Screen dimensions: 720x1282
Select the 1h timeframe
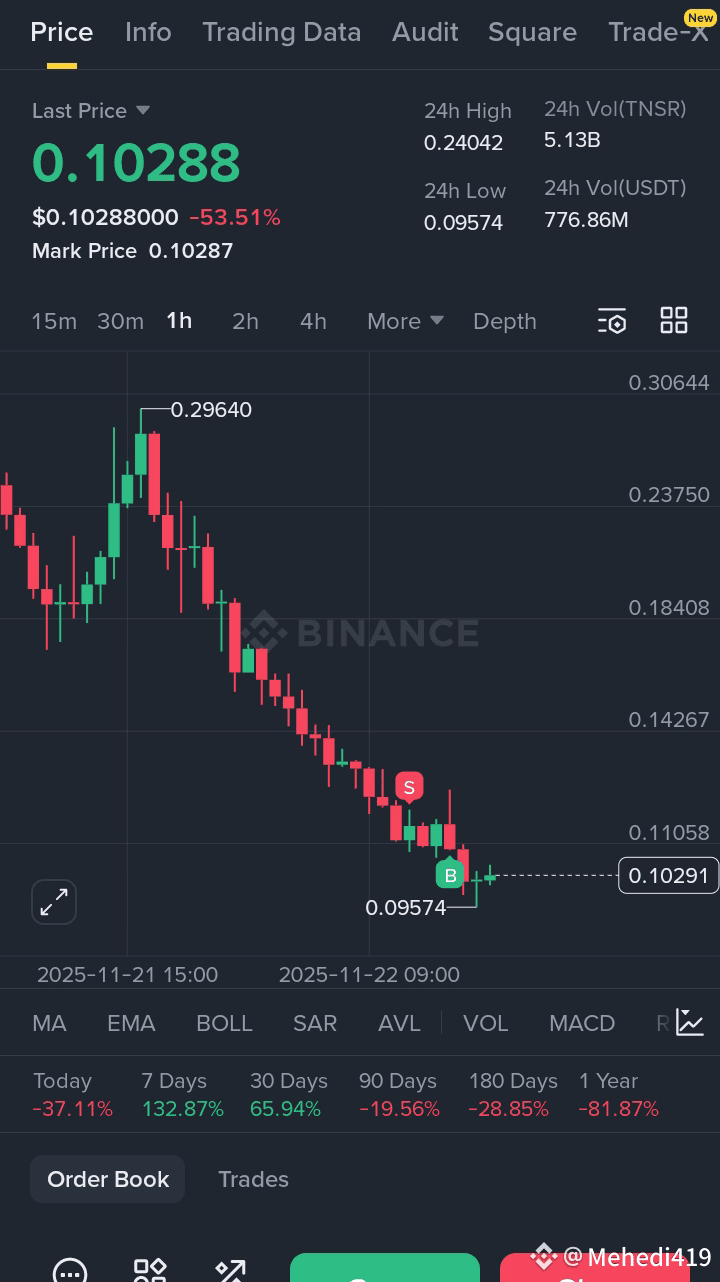pyautogui.click(x=179, y=320)
